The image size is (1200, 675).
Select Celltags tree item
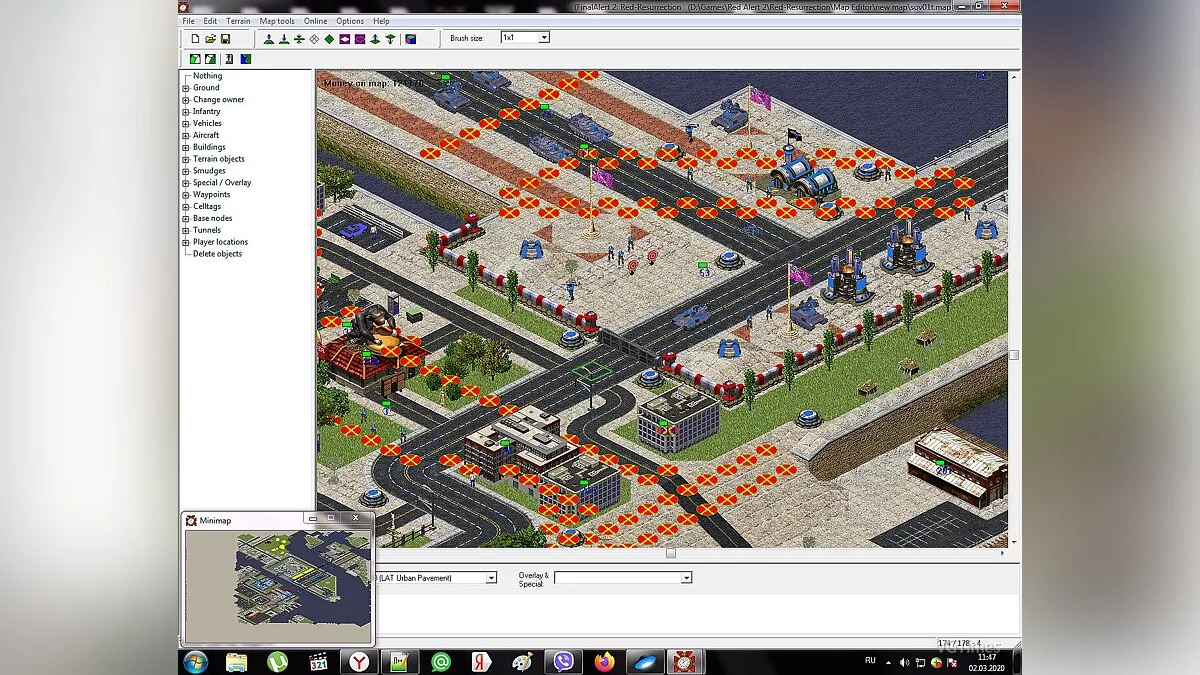[x=207, y=207]
